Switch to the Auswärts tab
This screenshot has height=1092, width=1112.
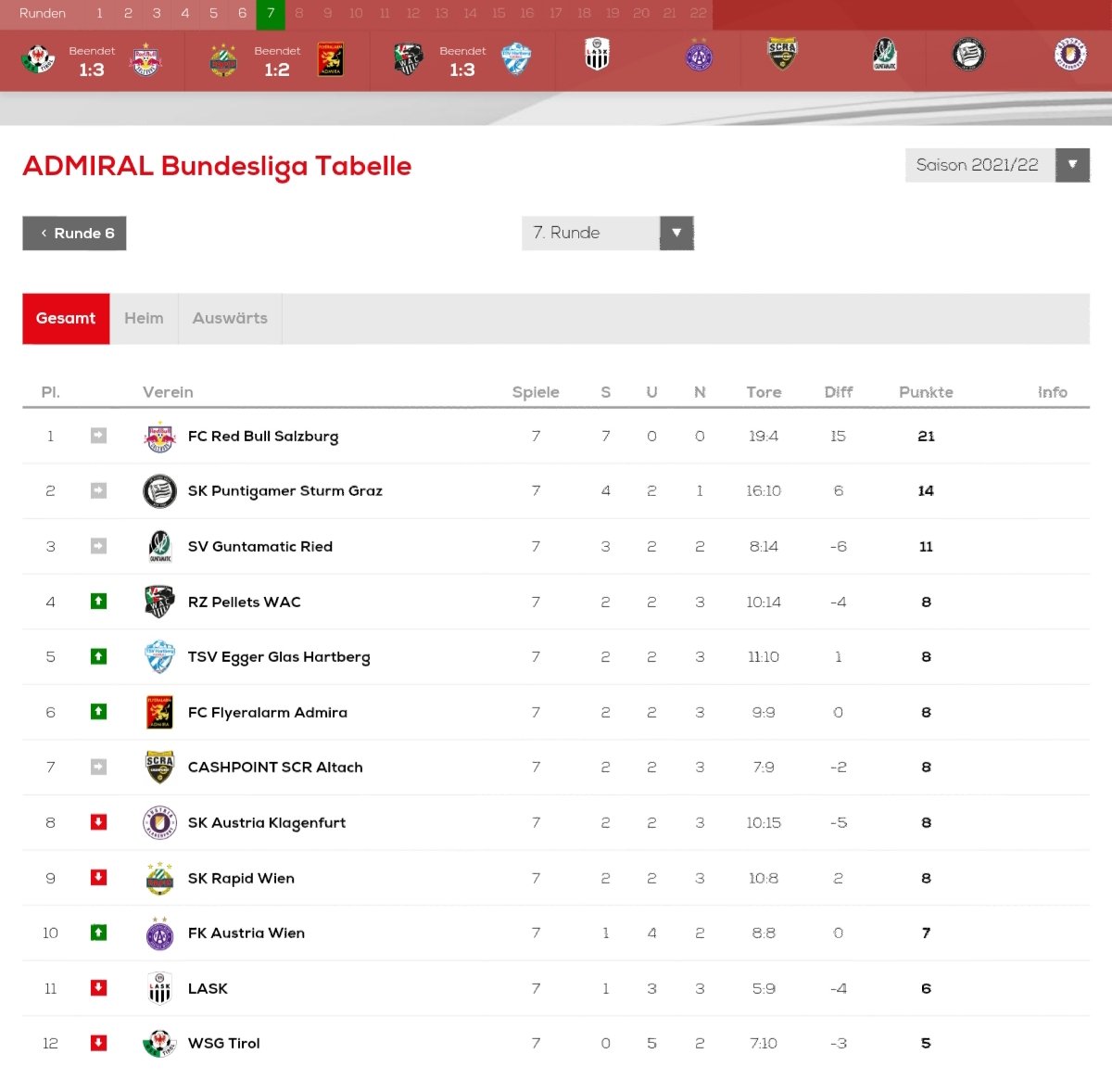230,319
